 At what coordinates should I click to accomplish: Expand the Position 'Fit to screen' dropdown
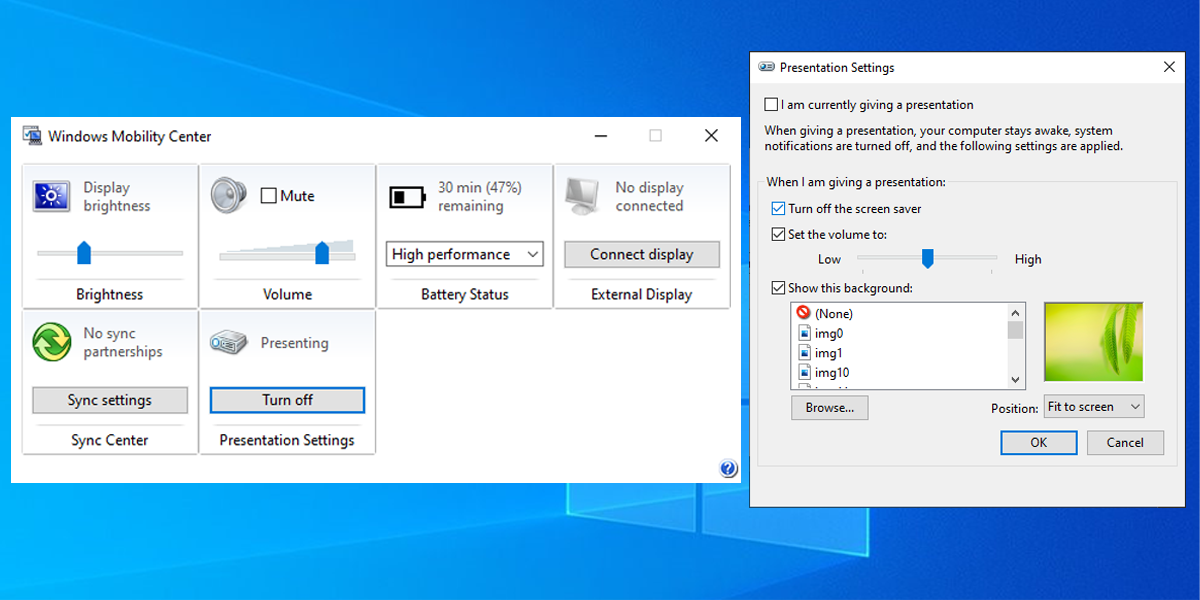point(1094,407)
